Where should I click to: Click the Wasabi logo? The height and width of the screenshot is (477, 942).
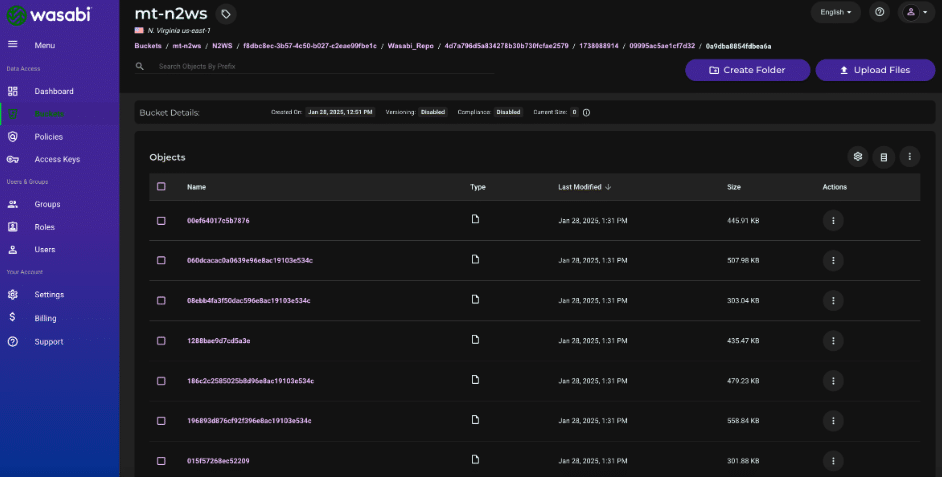[x=49, y=14]
